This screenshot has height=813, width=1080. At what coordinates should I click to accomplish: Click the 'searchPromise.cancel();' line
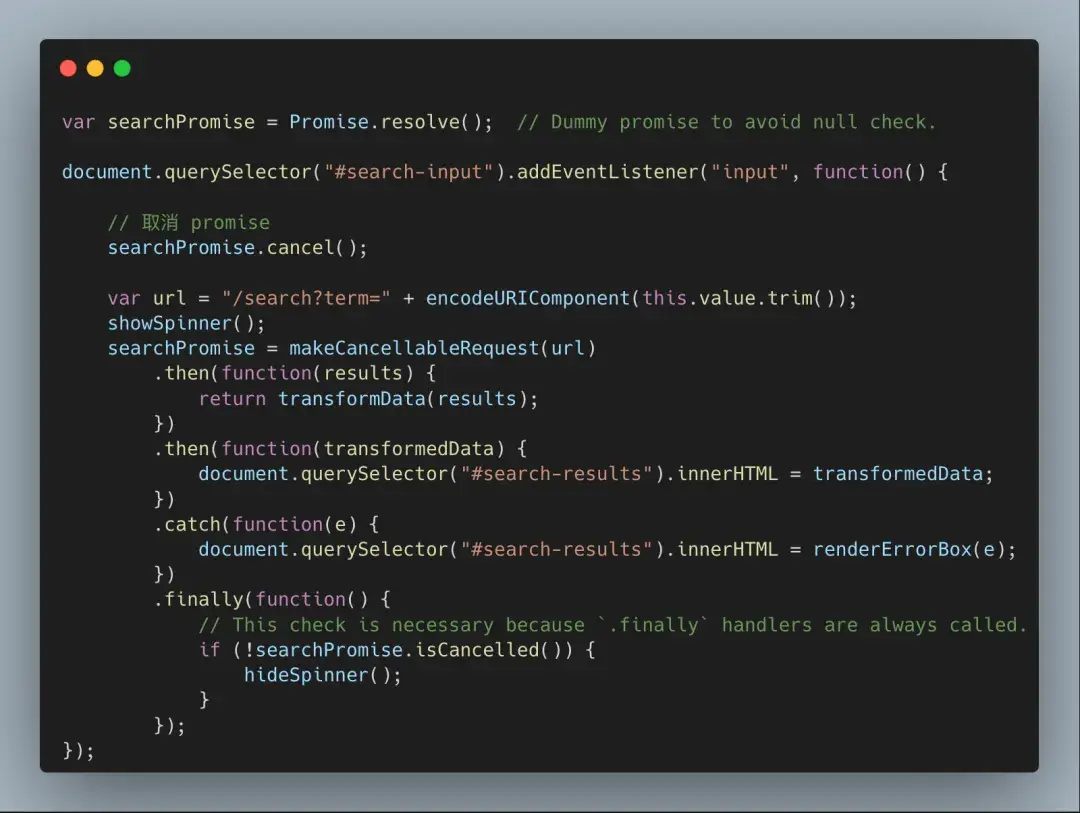(x=238, y=247)
